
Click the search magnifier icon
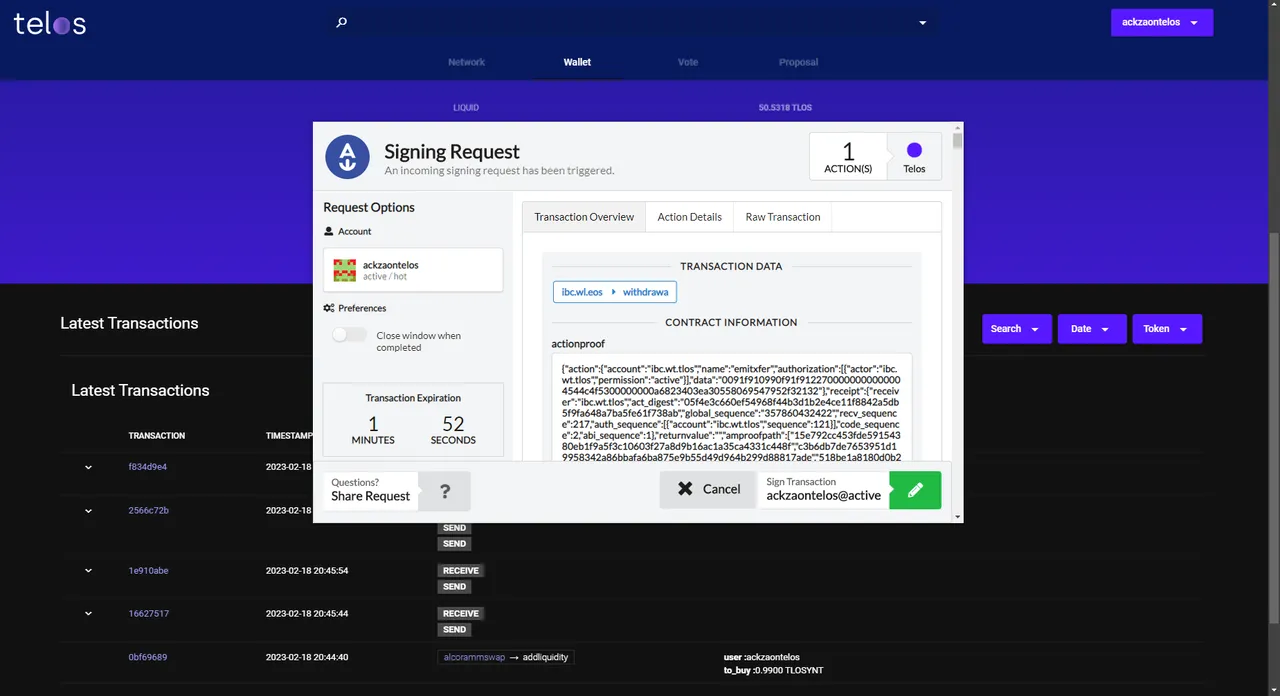tap(341, 22)
